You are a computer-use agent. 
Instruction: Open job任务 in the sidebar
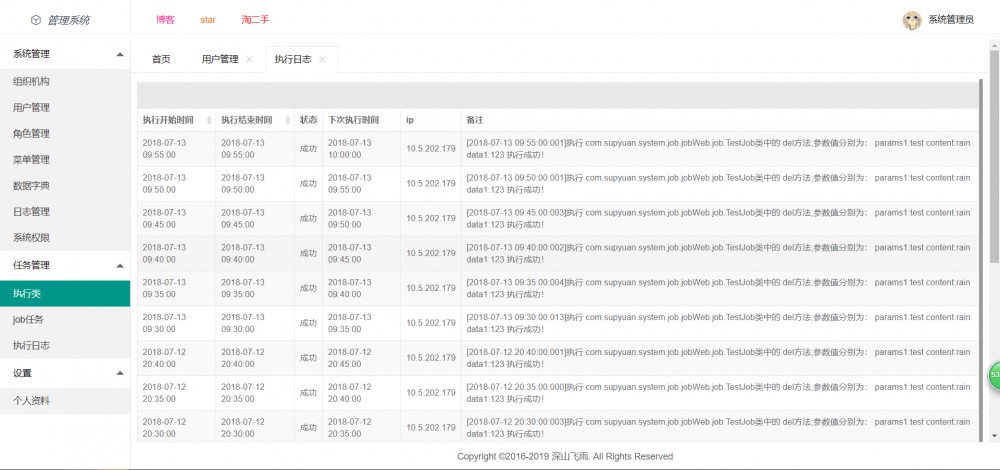click(x=65, y=319)
